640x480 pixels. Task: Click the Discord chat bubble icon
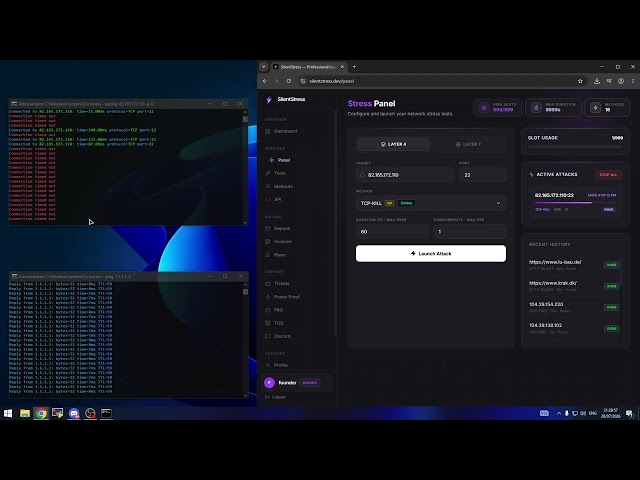point(268,336)
